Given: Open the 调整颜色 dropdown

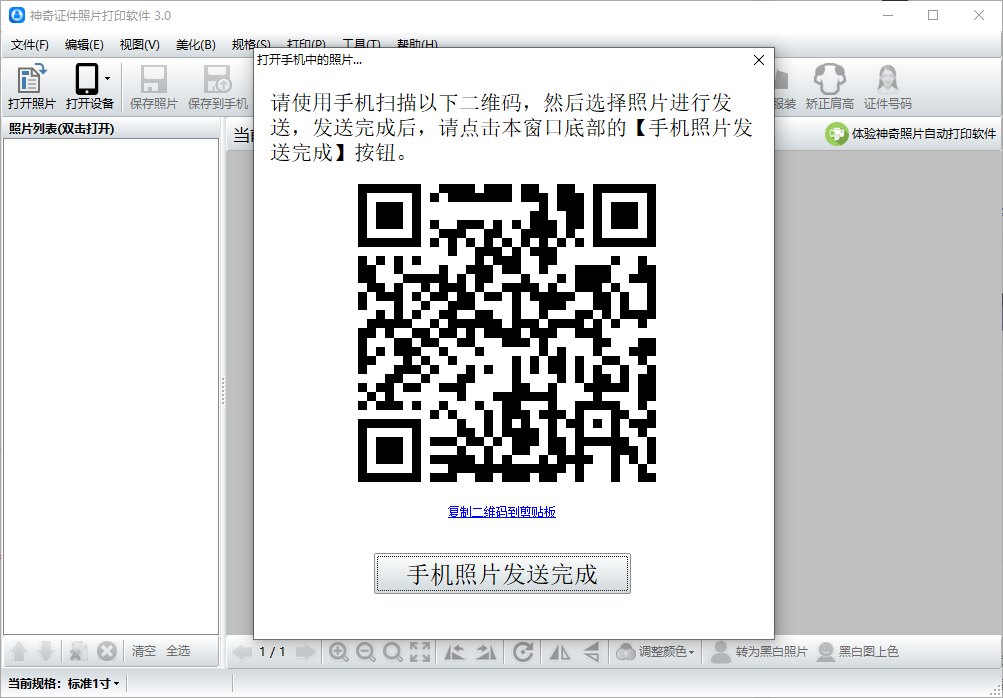Looking at the screenshot, I should click(x=656, y=652).
